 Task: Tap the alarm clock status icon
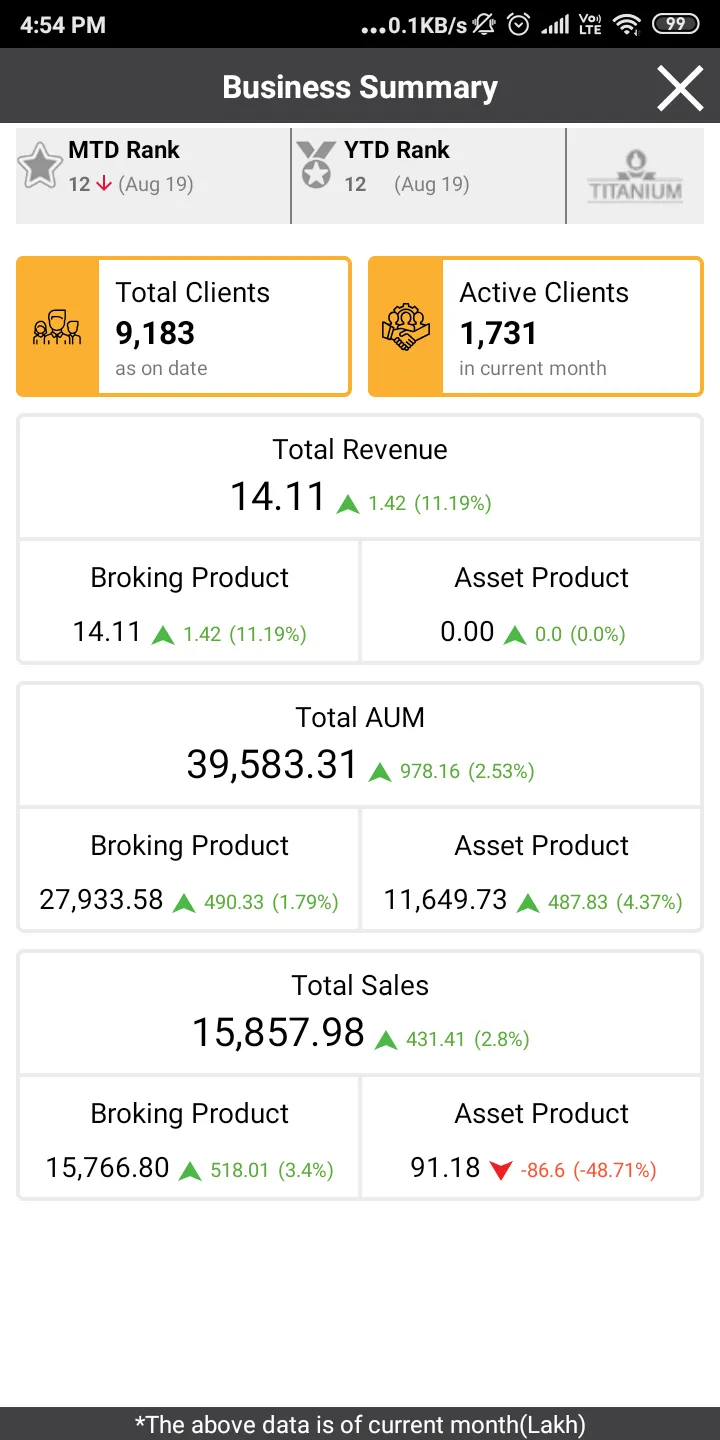(518, 25)
